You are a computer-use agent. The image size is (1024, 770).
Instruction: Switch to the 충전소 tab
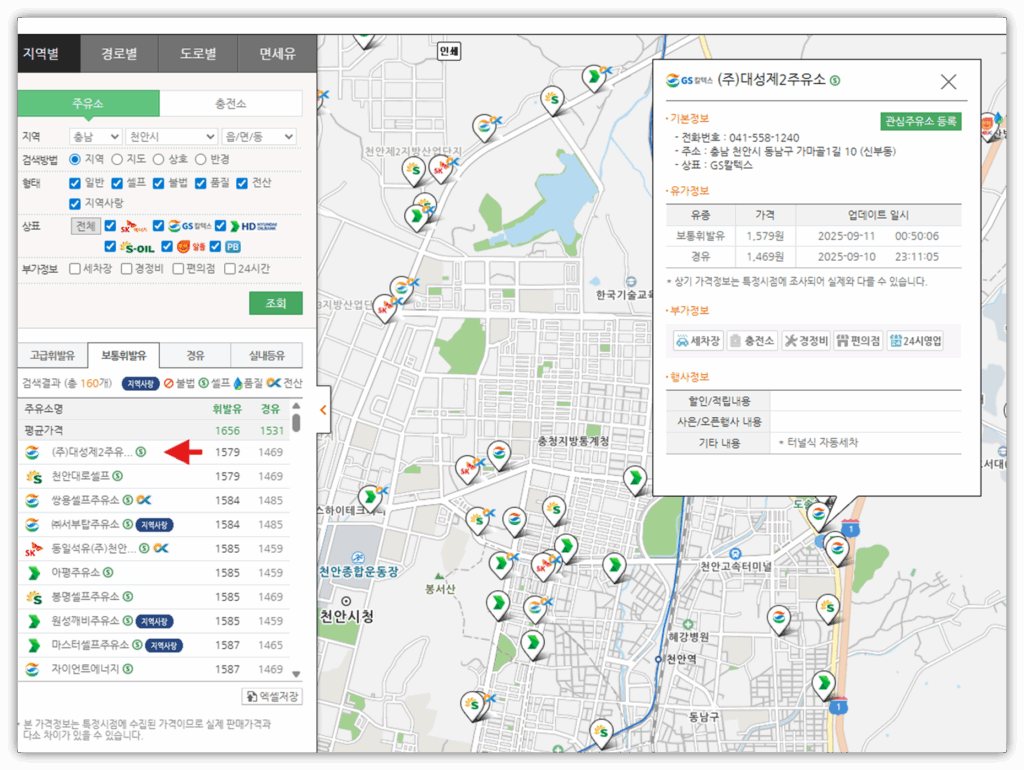click(231, 103)
